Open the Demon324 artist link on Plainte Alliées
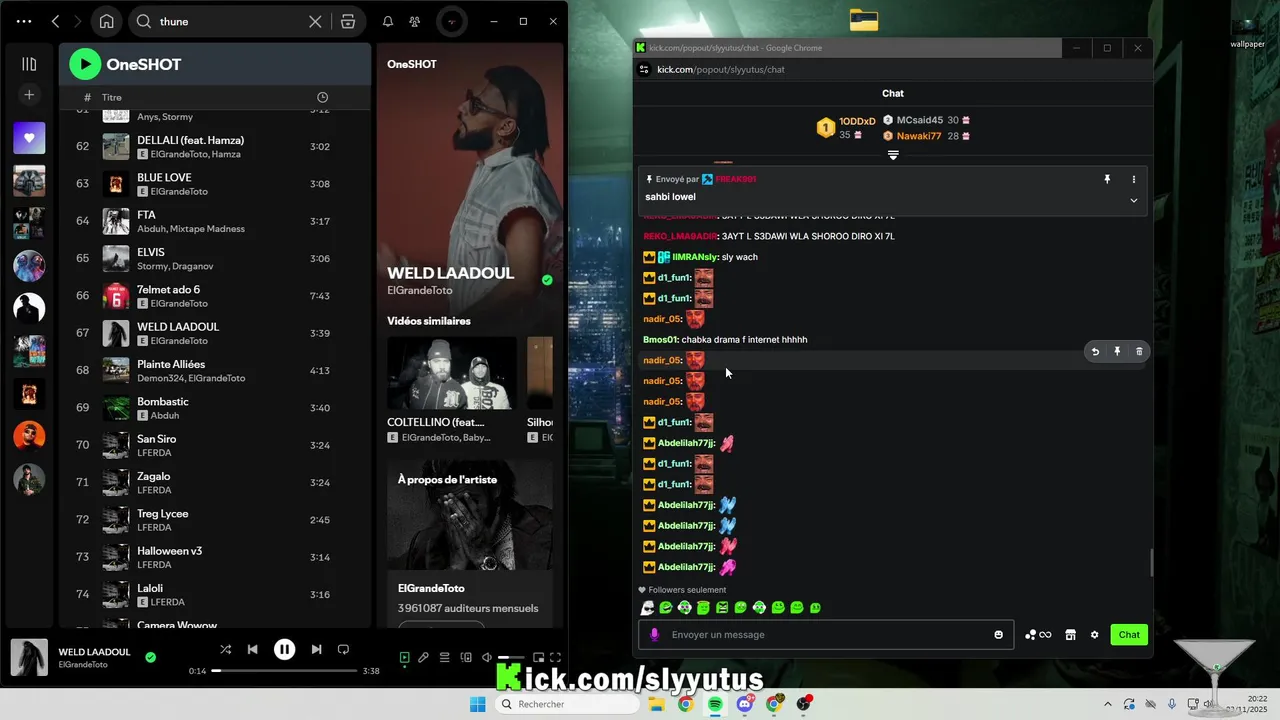 (x=160, y=378)
